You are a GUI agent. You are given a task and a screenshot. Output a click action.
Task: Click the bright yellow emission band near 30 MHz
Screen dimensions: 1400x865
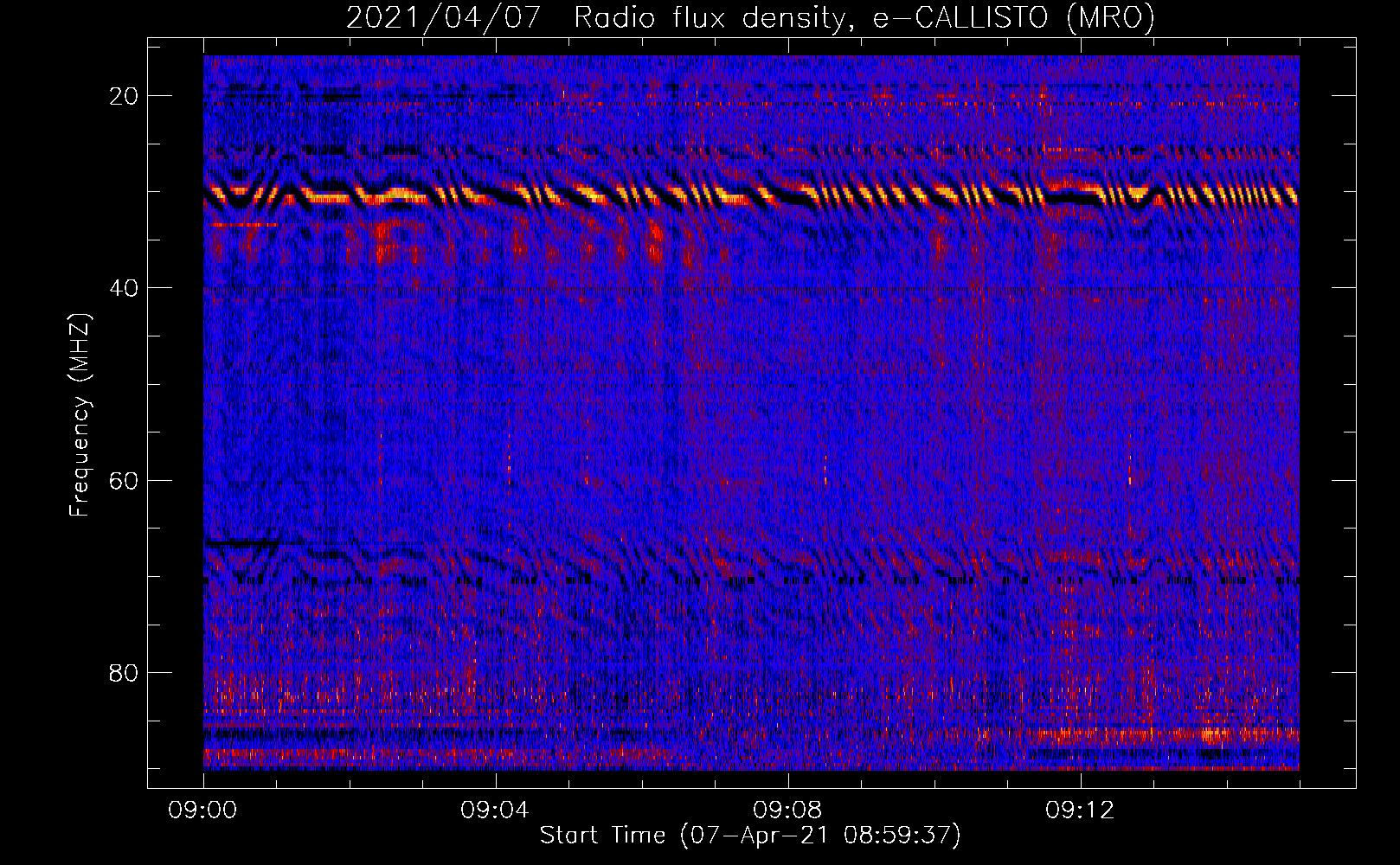(751, 195)
